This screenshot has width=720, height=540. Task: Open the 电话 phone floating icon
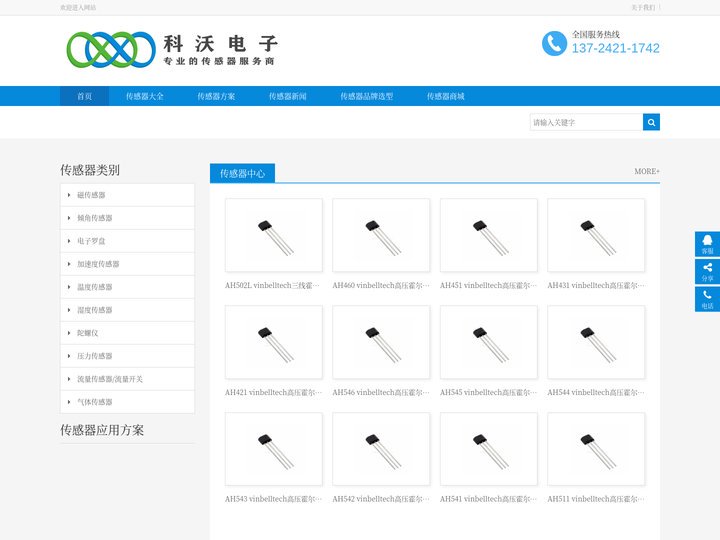(x=707, y=299)
